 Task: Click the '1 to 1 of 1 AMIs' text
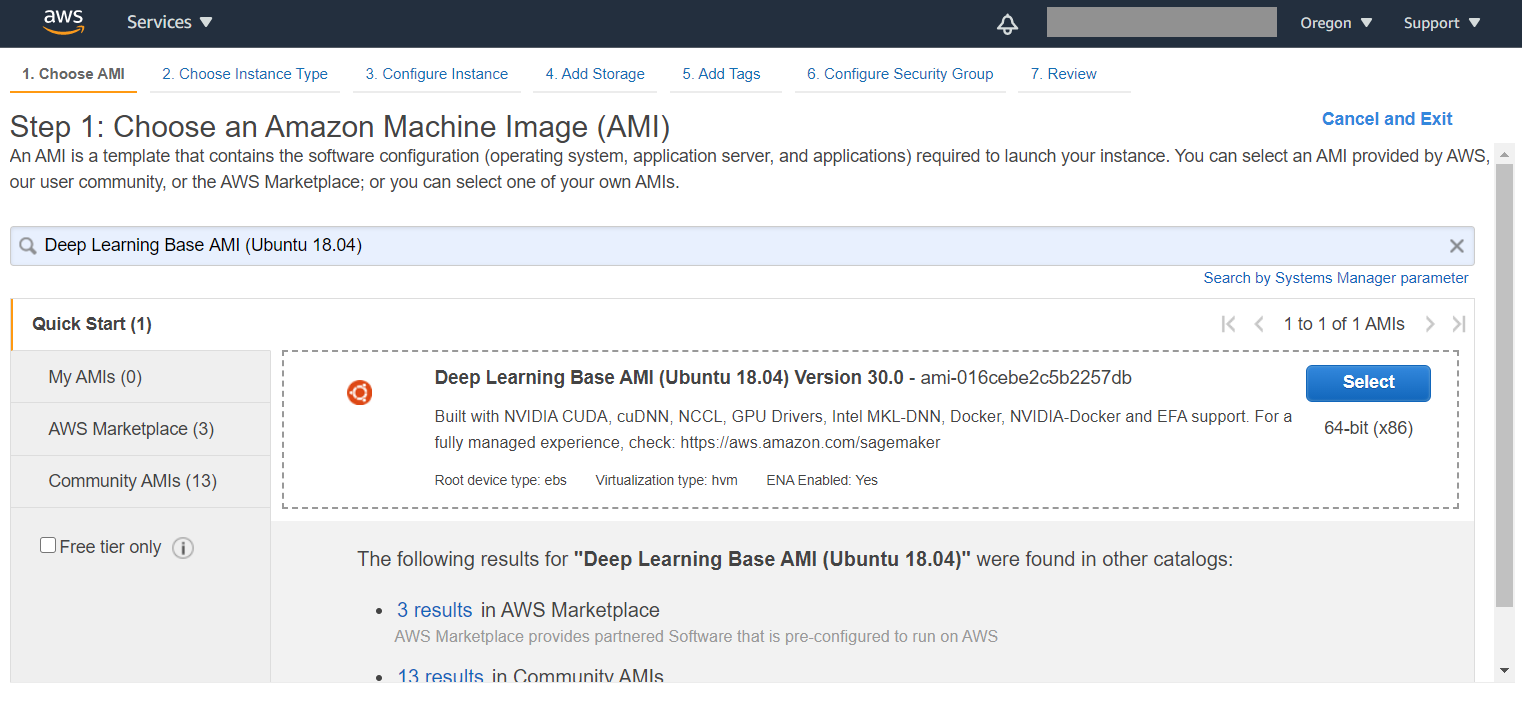pos(1344,324)
